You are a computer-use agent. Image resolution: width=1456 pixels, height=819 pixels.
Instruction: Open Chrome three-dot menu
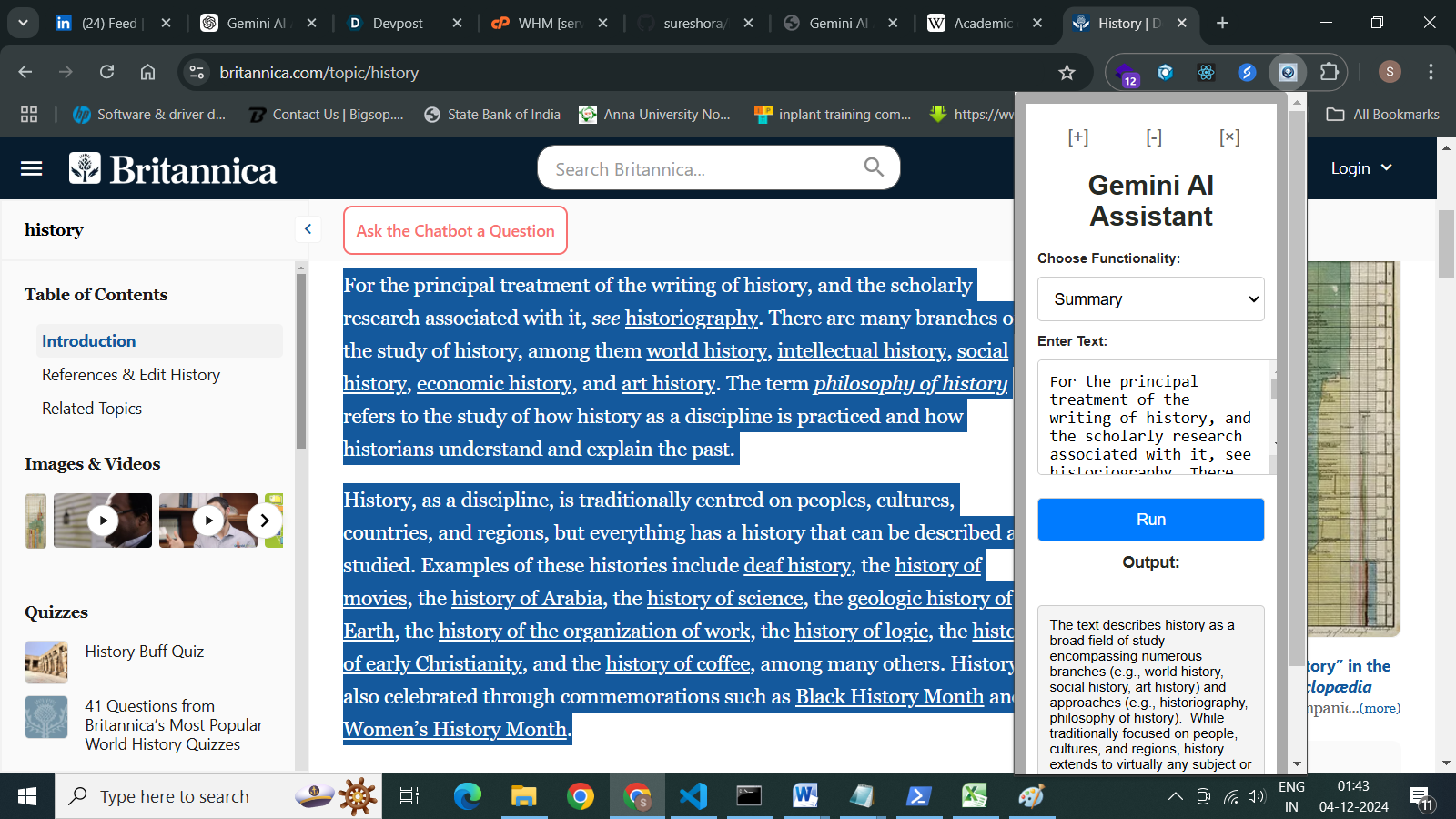[1431, 72]
